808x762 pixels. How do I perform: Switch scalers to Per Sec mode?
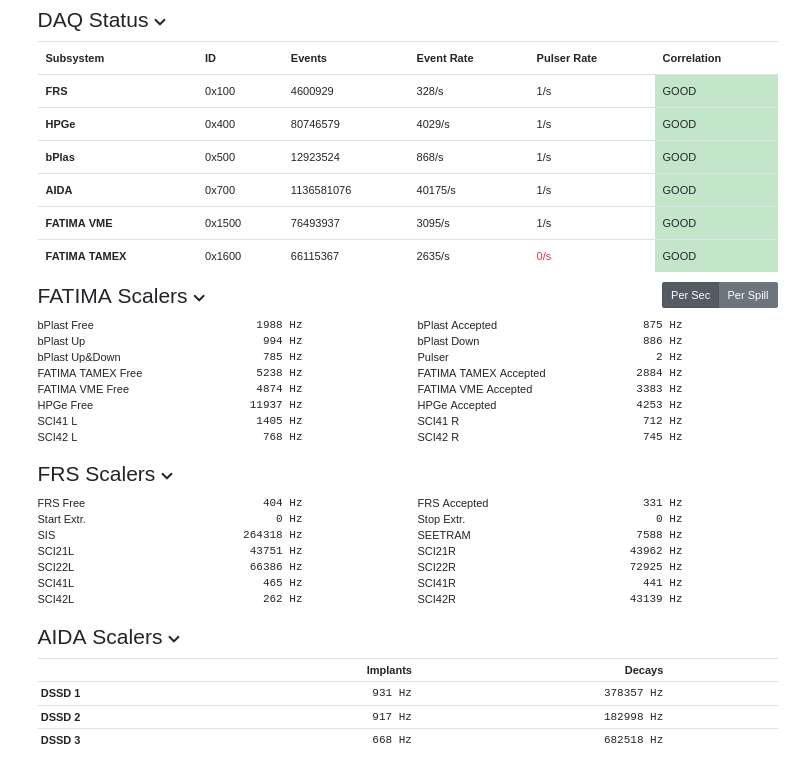click(690, 295)
